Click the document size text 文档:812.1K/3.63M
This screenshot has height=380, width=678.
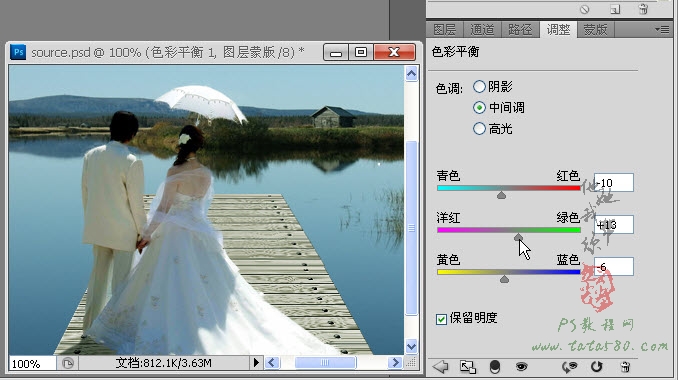pos(164,363)
